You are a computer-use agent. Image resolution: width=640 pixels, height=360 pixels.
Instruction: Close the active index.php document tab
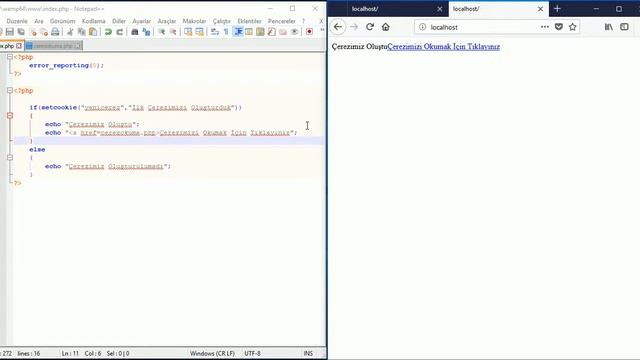click(x=19, y=46)
